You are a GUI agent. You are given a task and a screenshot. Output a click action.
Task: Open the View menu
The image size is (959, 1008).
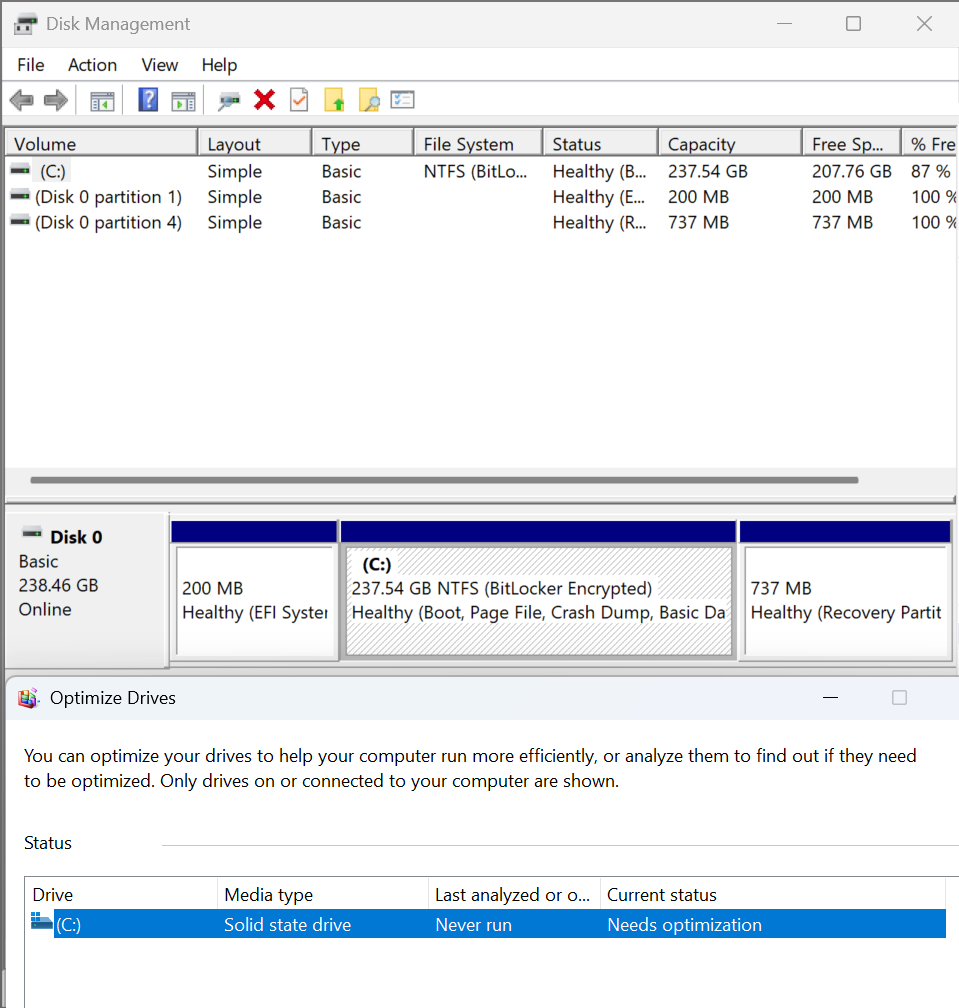click(159, 65)
